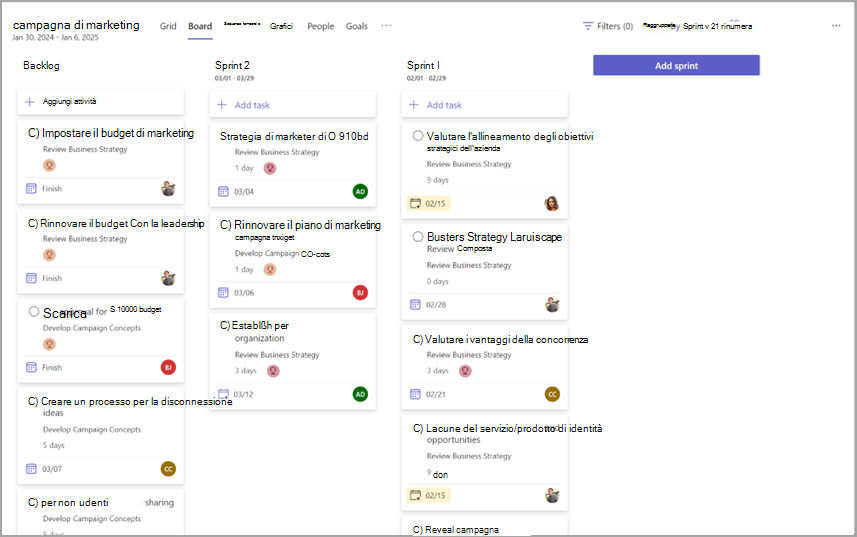Toggle completion of Creare un processo task

[33, 402]
